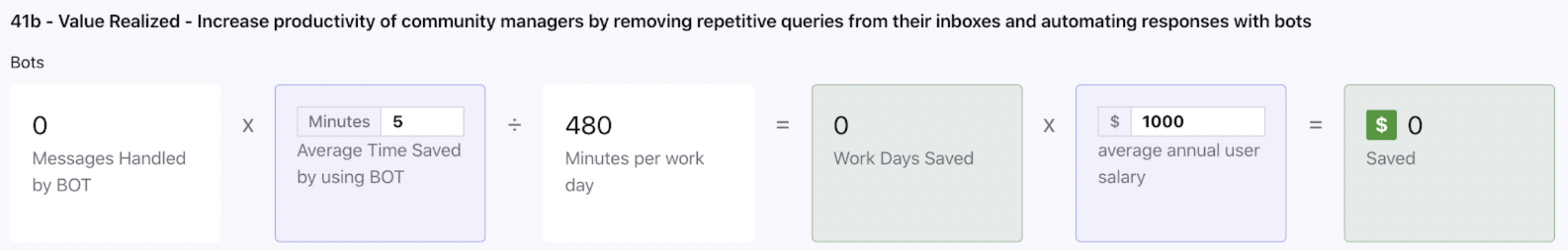Select the Messages Handled by BOT card

(x=115, y=163)
